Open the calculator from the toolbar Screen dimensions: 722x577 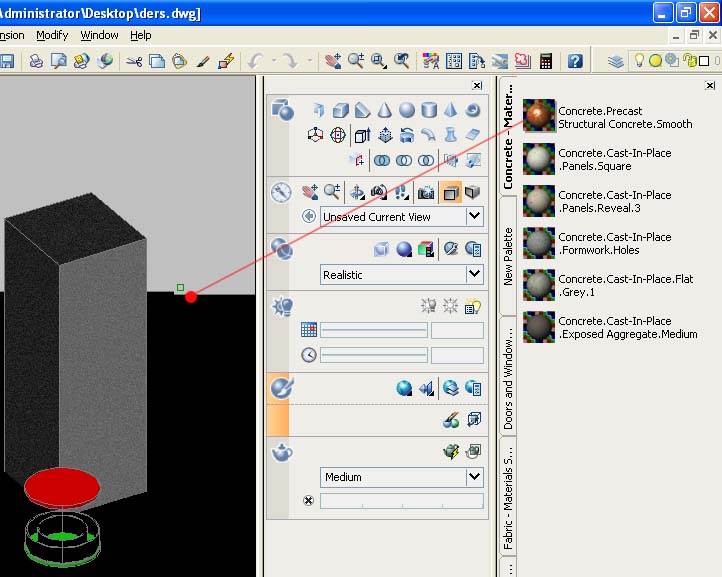pyautogui.click(x=546, y=61)
